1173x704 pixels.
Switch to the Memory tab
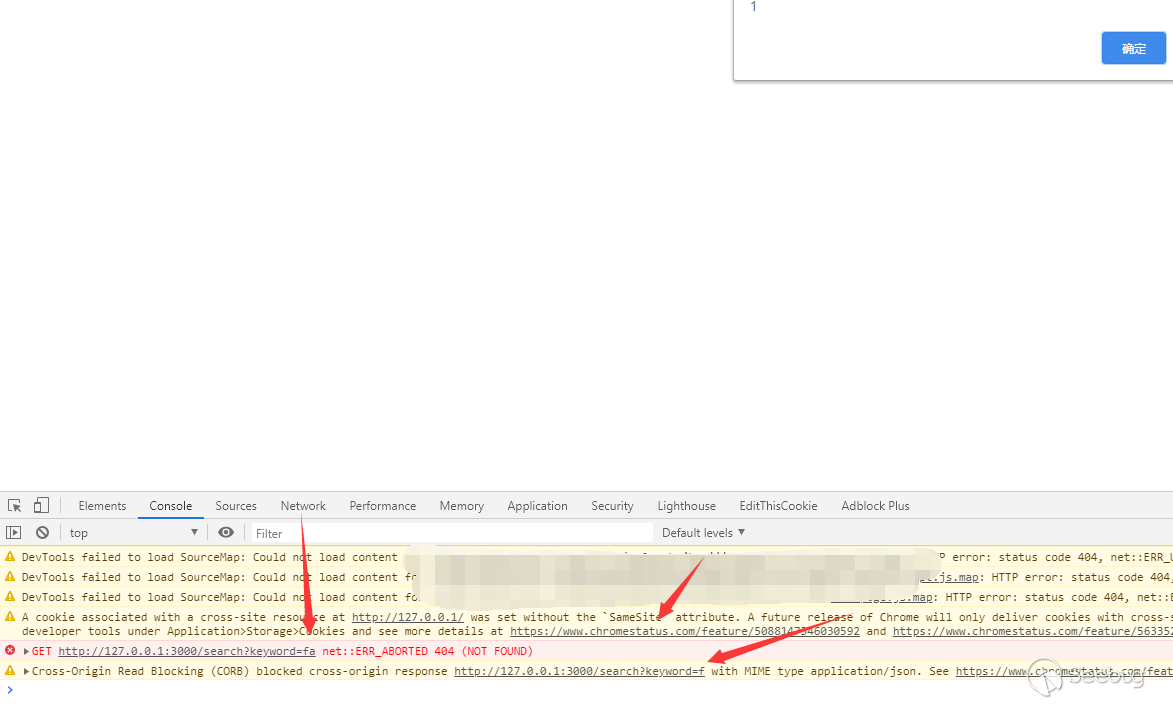462,506
